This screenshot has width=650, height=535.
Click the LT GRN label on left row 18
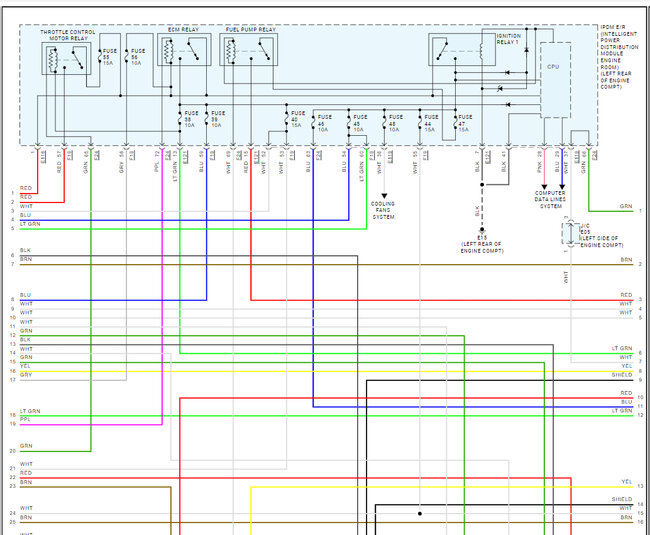[30, 411]
